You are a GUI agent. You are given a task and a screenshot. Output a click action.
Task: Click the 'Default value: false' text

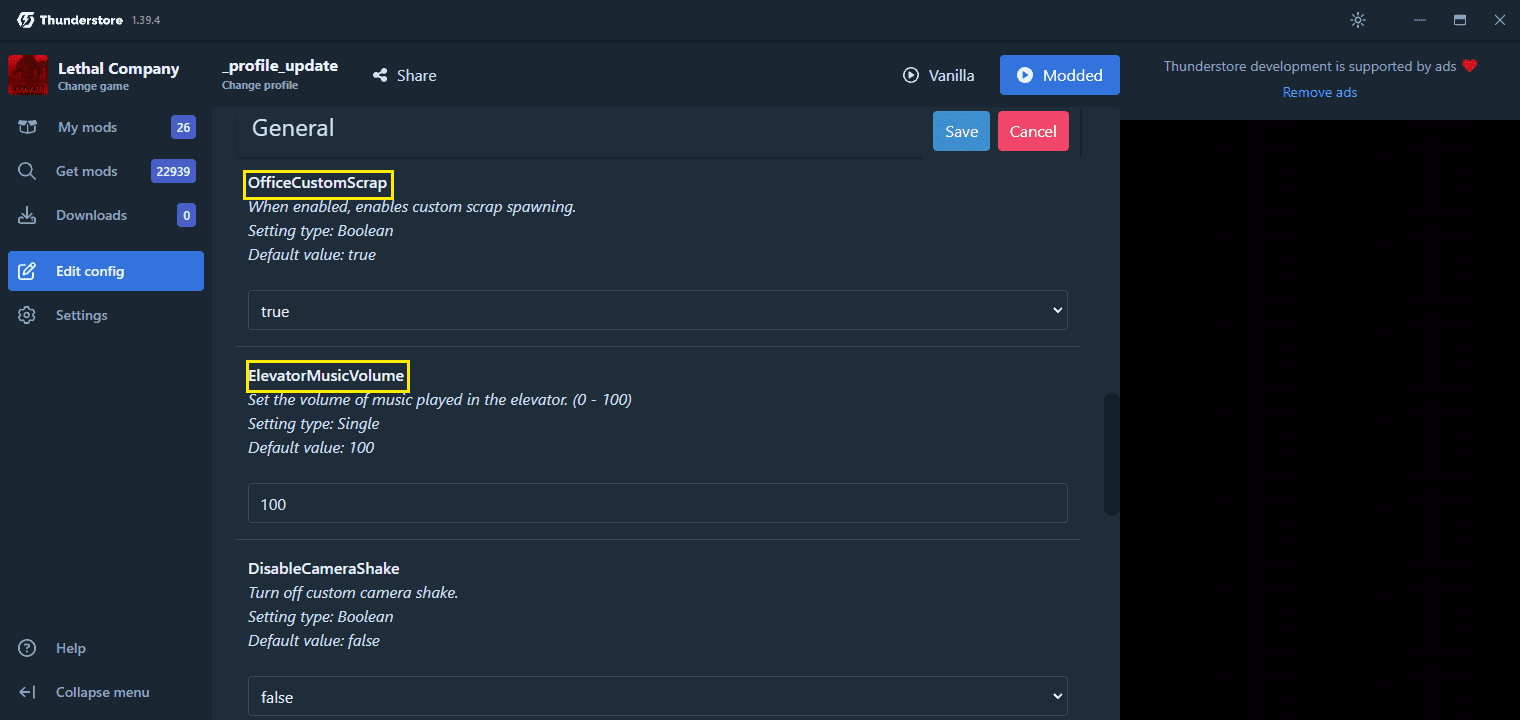tap(314, 640)
